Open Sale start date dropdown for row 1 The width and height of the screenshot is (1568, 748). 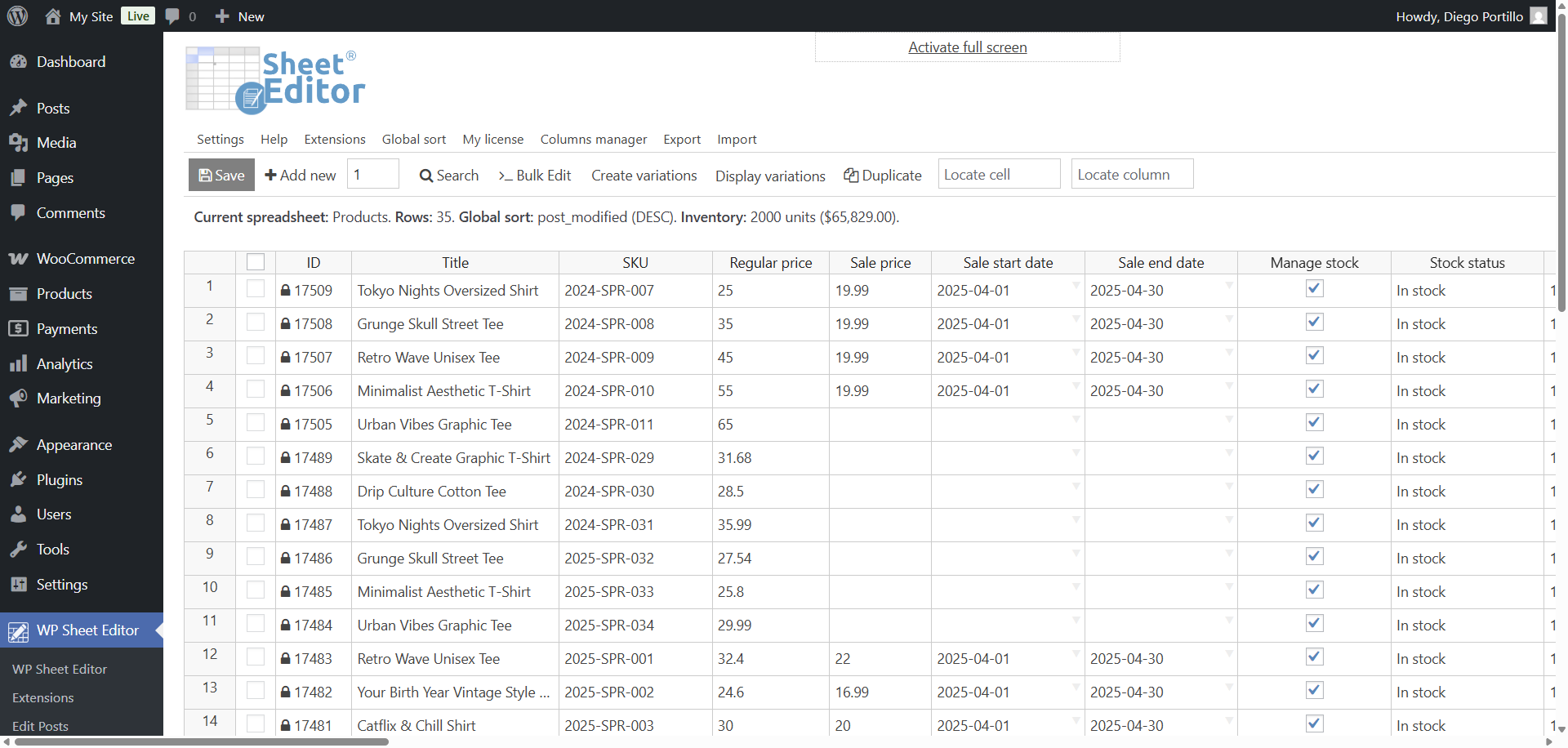click(1076, 285)
